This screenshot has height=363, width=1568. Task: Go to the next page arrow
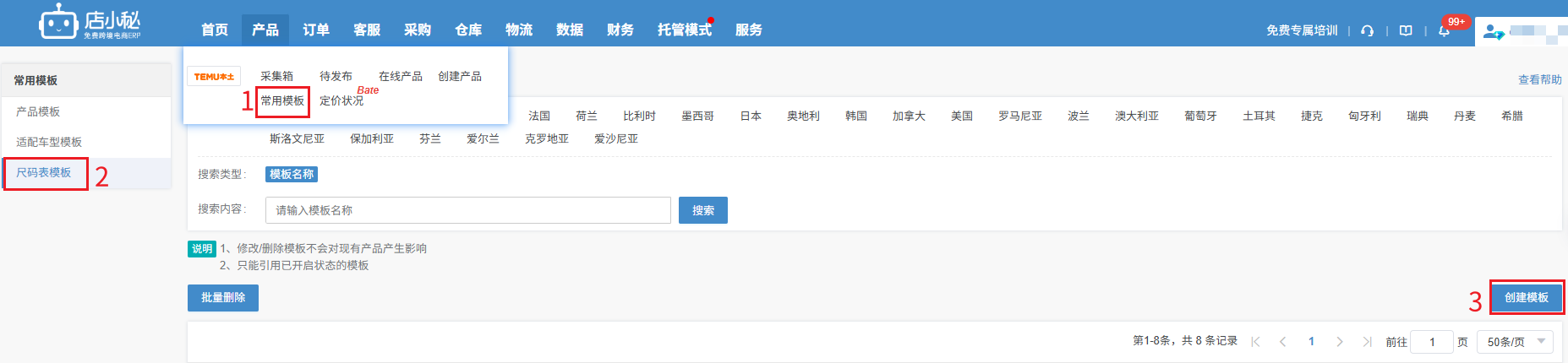coord(1340,342)
